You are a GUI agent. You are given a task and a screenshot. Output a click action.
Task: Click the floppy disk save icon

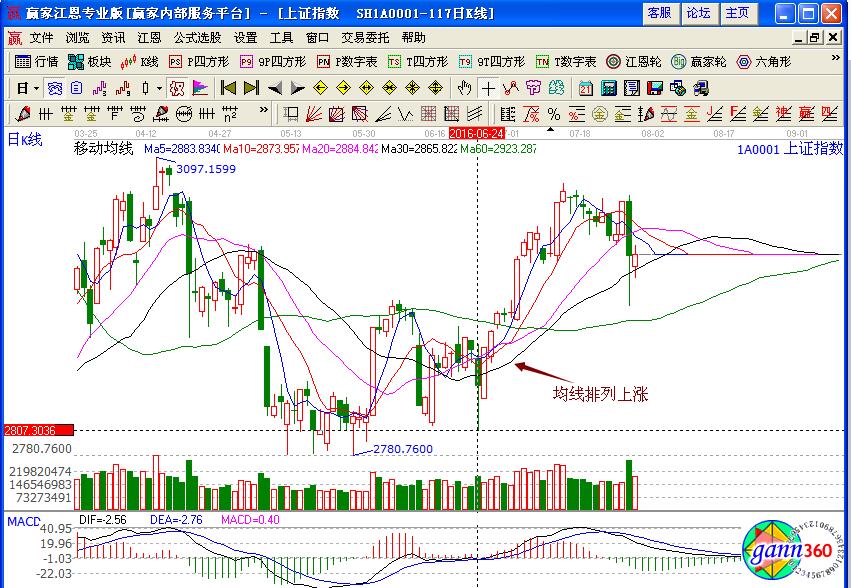(655, 87)
